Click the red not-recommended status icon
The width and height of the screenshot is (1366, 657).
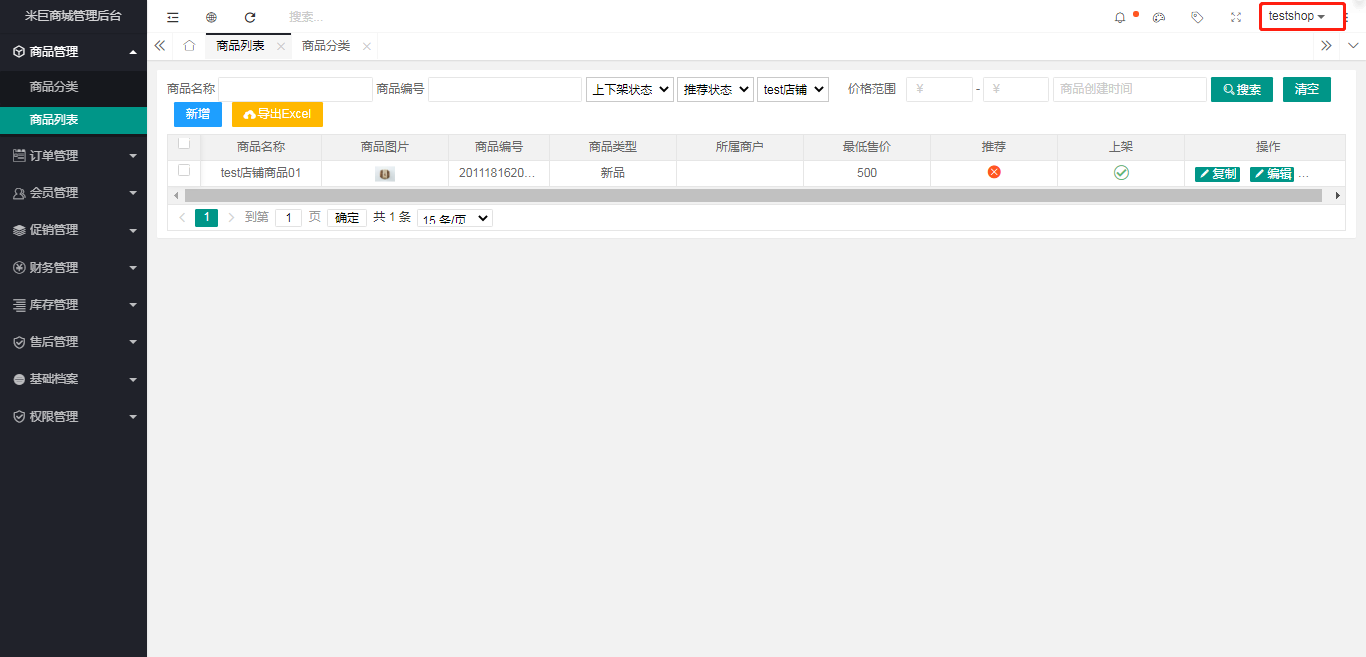994,172
